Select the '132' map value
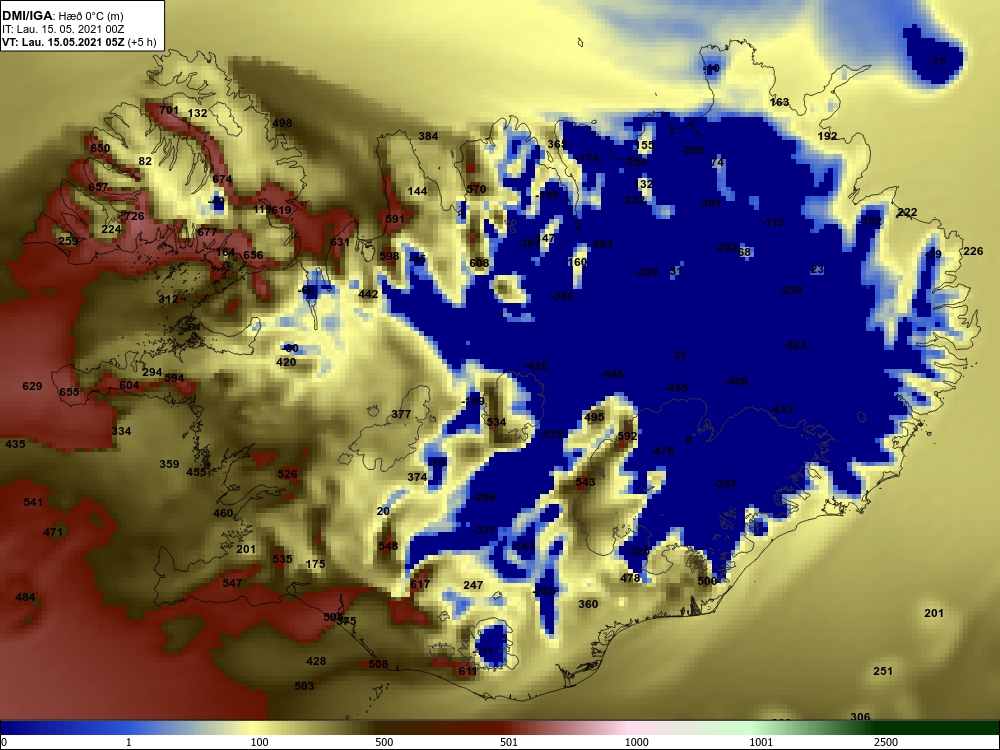Viewport: 1000px width, 750px height. [198, 113]
